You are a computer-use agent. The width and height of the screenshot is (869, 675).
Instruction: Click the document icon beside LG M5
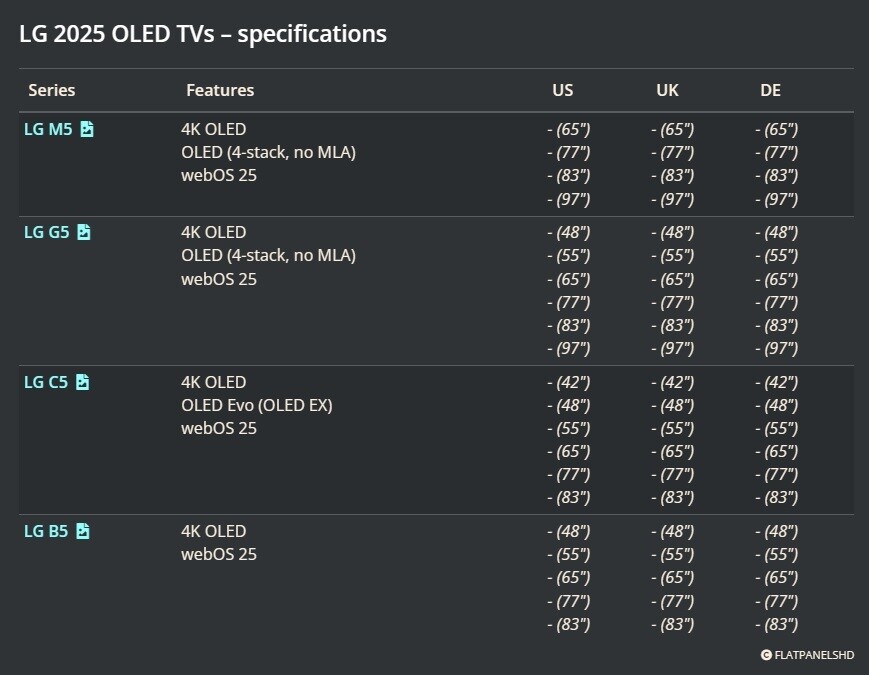(87, 129)
